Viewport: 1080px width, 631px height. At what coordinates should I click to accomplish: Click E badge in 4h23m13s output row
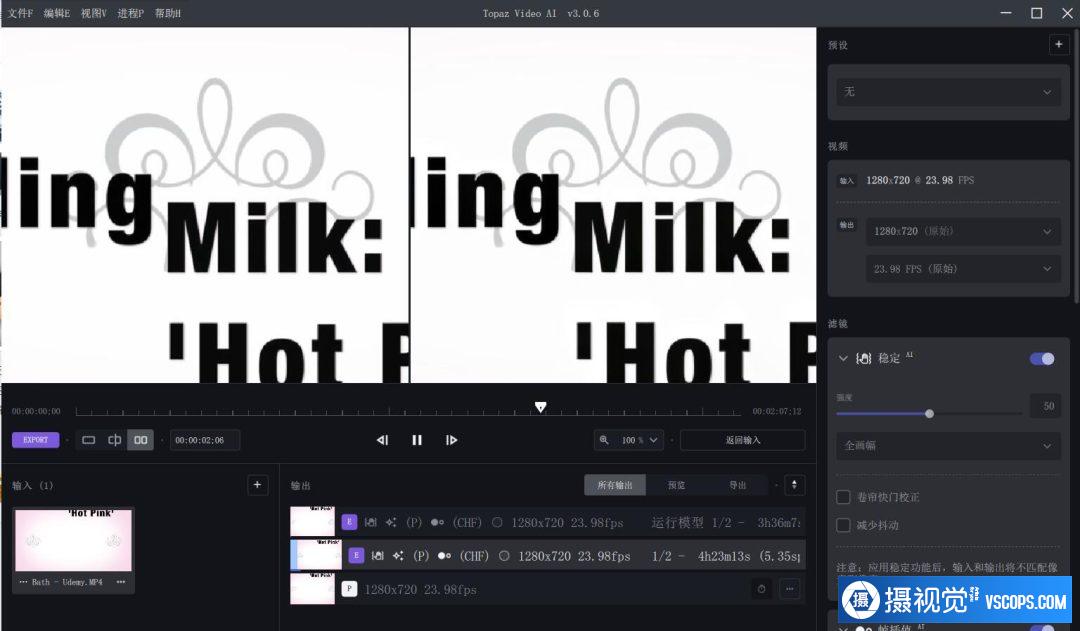click(x=356, y=555)
